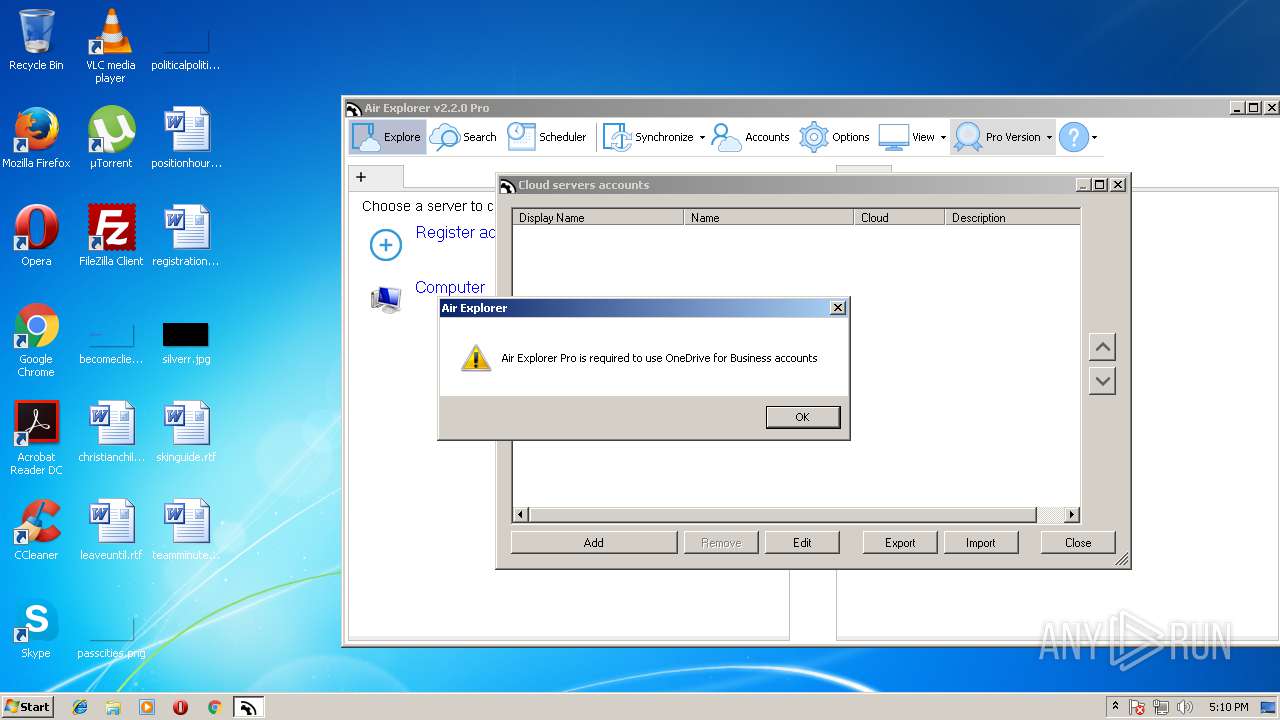Click Air Explorer taskbar button
The image size is (1280, 720).
tap(248, 707)
